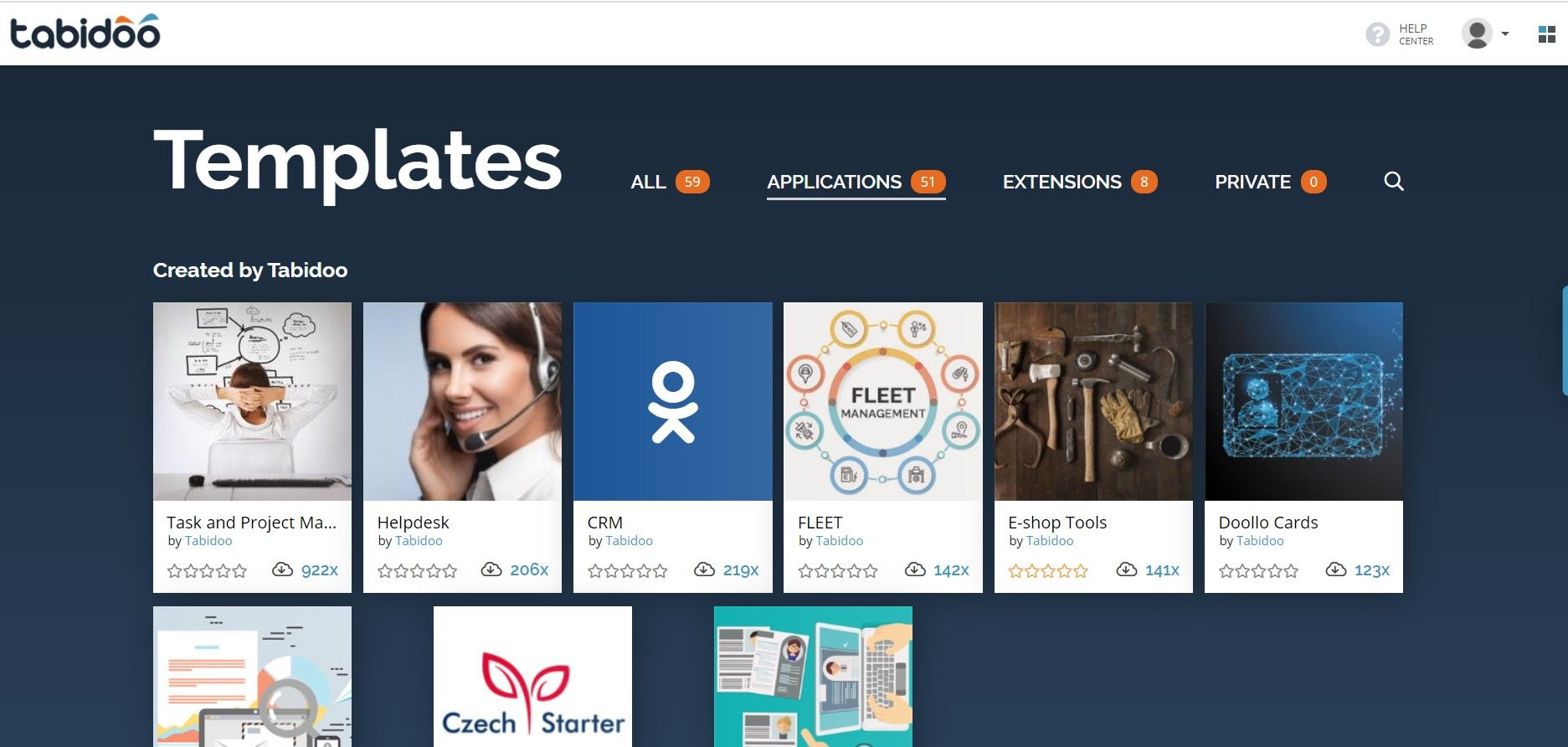
Task: Click the Tabidoo author link under E-shop Tools
Action: 1050,541
